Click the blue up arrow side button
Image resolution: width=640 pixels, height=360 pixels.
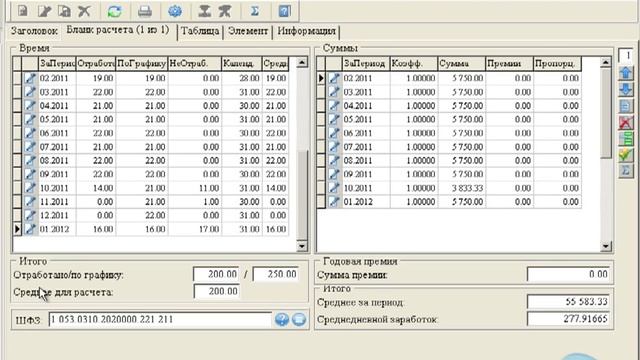[x=626, y=73]
